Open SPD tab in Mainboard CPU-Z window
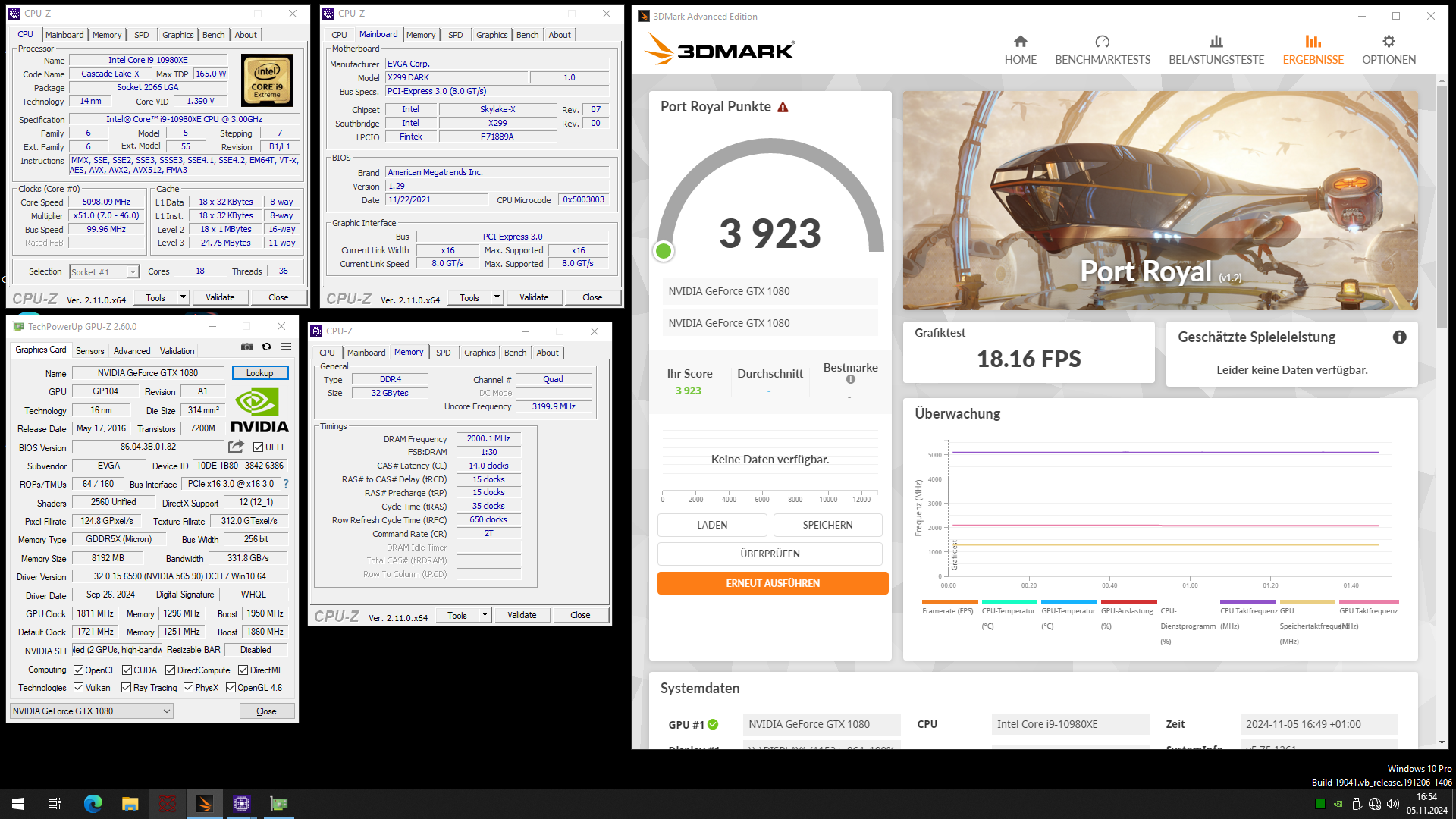 click(x=455, y=35)
